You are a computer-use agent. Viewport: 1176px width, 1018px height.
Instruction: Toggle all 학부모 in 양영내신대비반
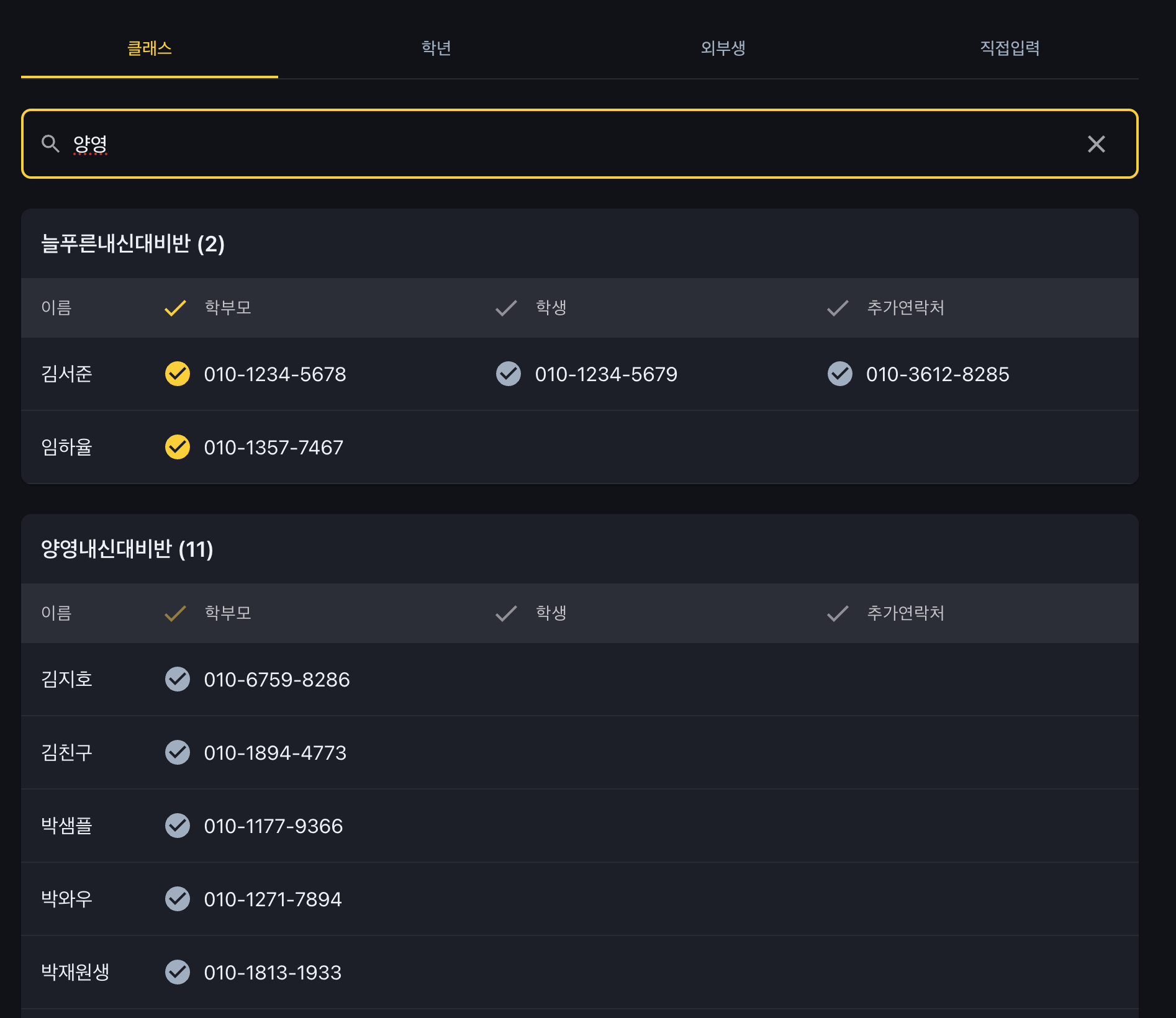(x=175, y=613)
